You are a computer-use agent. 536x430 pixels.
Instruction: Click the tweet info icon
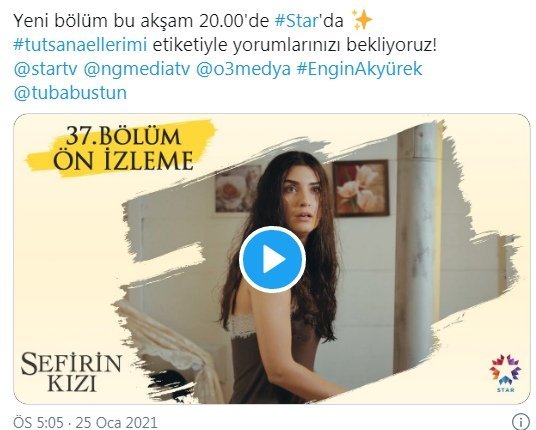click(521, 422)
